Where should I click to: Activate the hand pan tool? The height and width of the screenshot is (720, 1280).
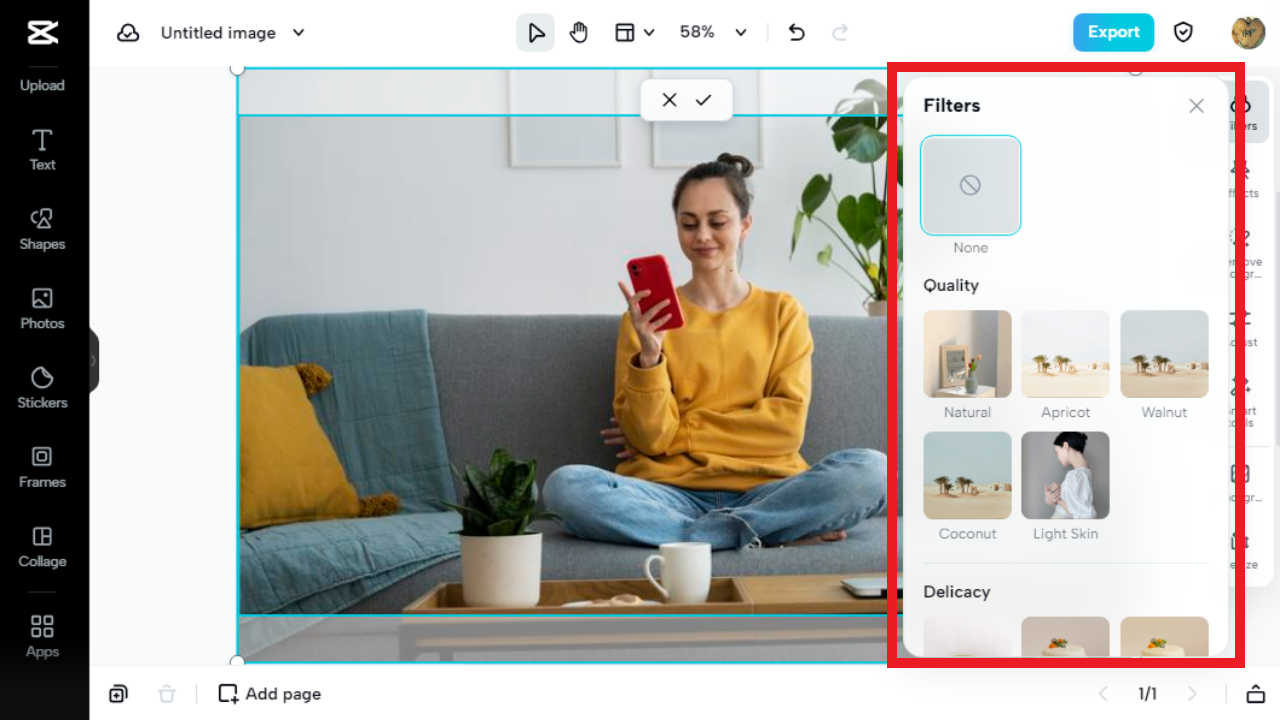tap(579, 33)
